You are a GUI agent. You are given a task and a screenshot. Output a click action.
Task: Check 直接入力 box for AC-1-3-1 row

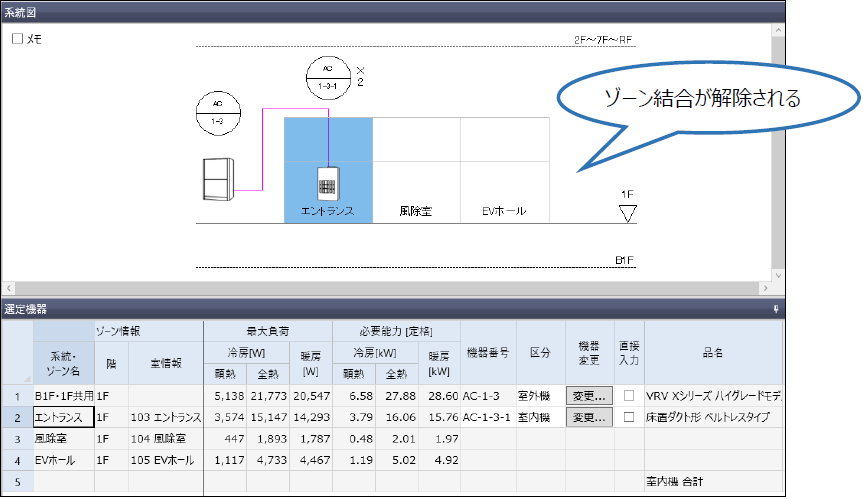click(629, 417)
